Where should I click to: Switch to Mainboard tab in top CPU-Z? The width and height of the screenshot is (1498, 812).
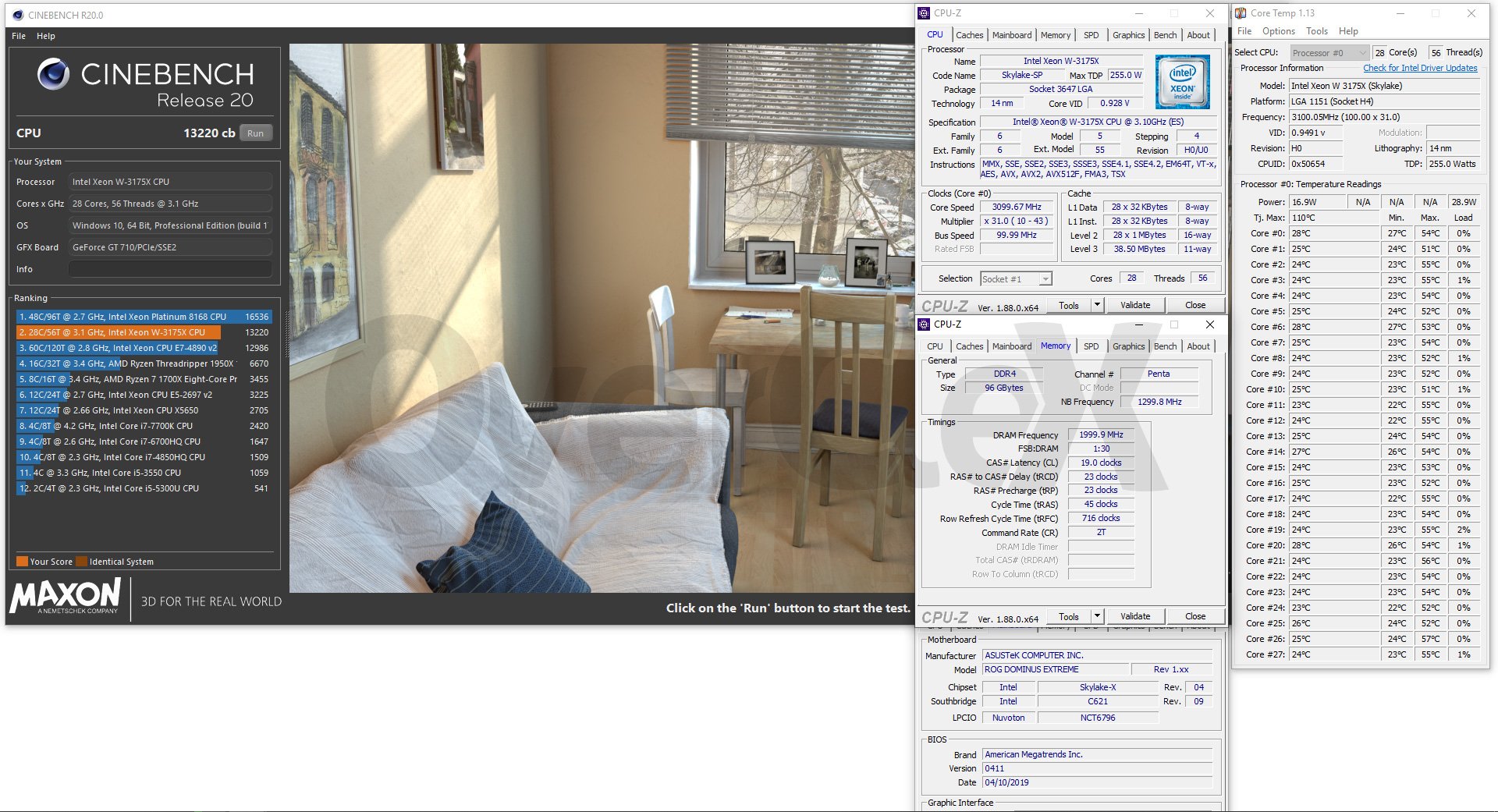pos(1012,35)
